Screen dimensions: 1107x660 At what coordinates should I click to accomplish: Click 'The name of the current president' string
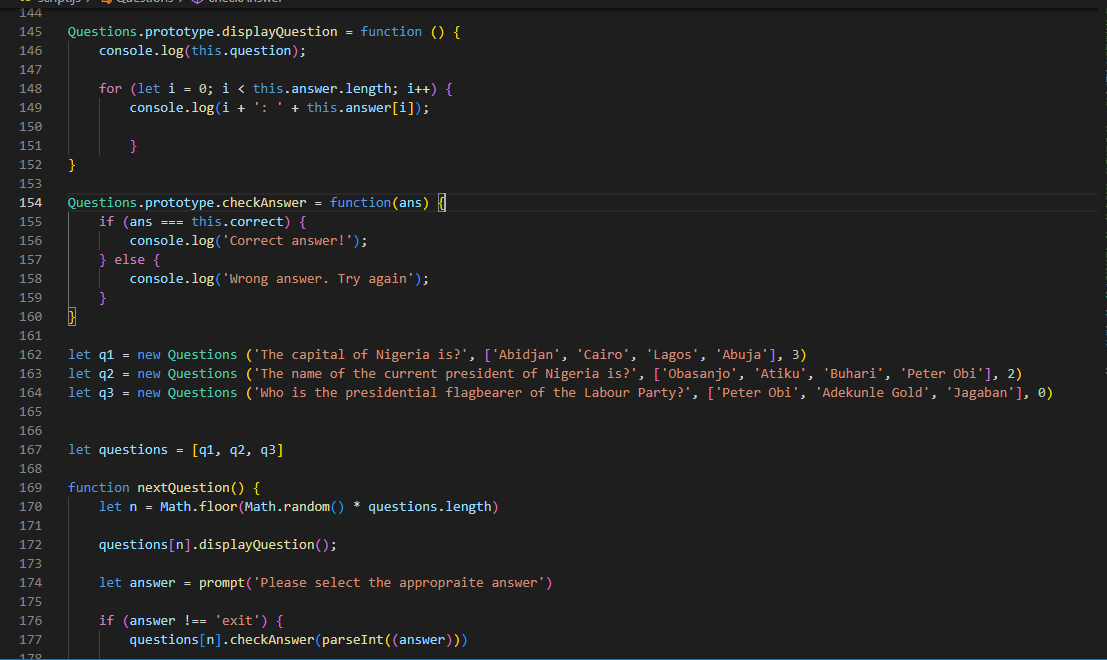445,373
